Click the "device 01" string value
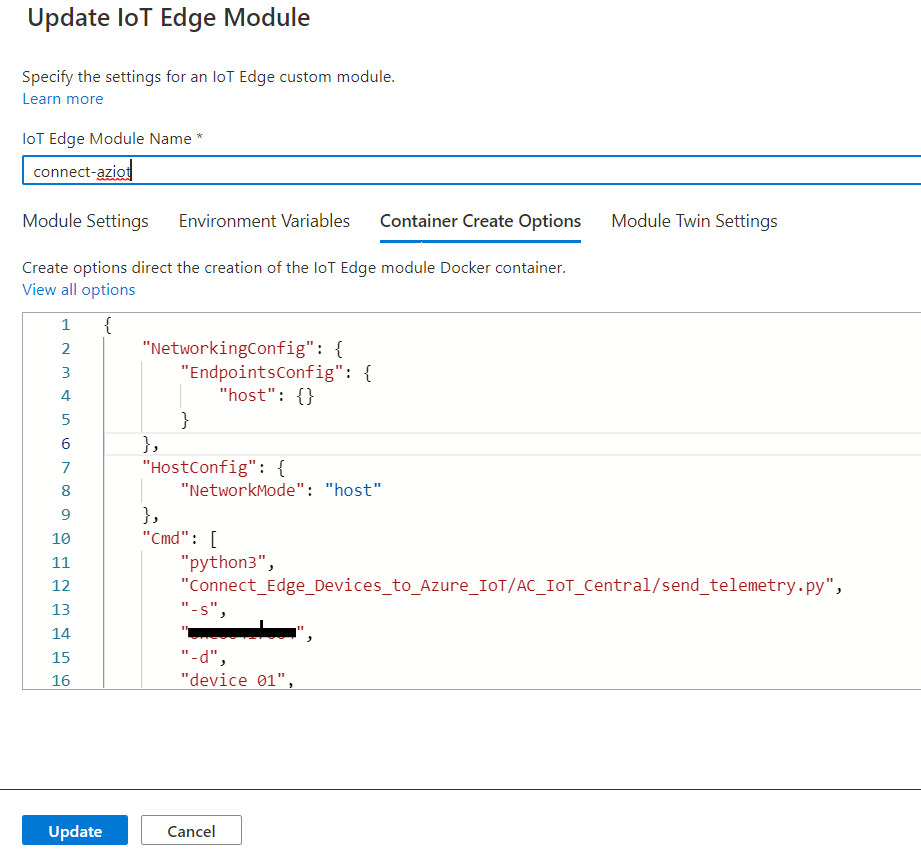Image resolution: width=921 pixels, height=855 pixels. [234, 680]
